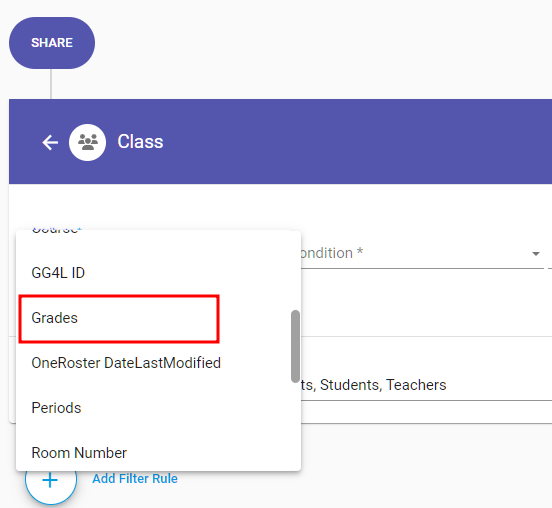The width and height of the screenshot is (552, 508).
Task: Click the blank purple Class header bar
Action: point(352,142)
